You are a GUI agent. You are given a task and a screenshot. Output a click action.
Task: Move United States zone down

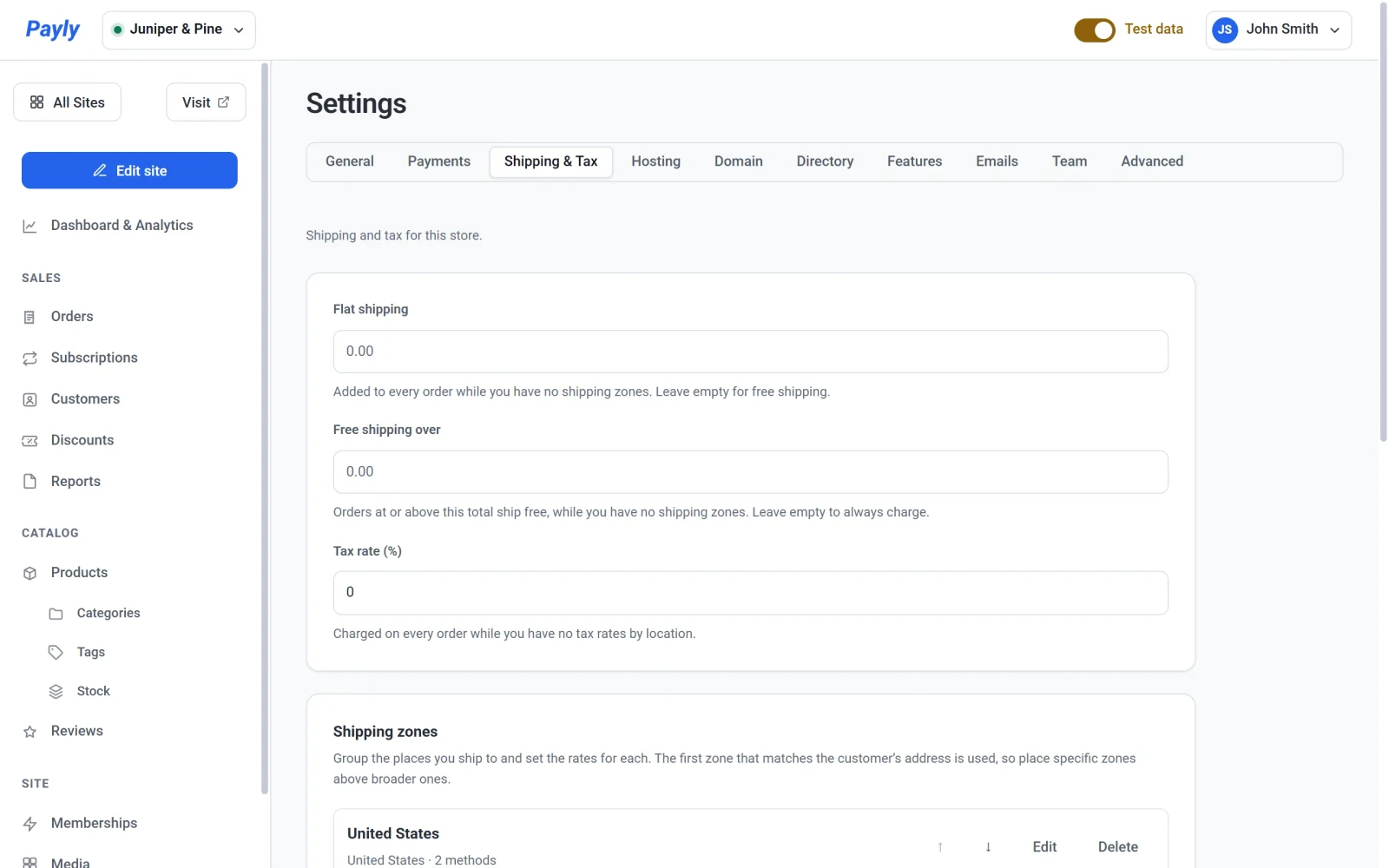click(988, 847)
